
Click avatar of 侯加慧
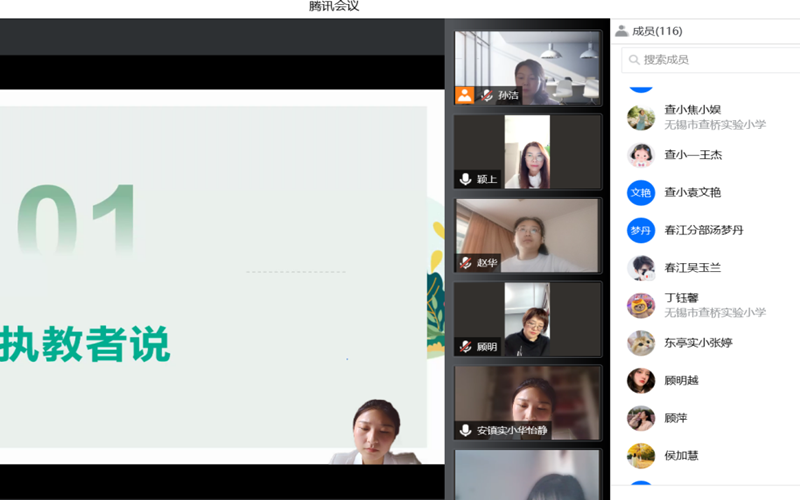pos(641,456)
